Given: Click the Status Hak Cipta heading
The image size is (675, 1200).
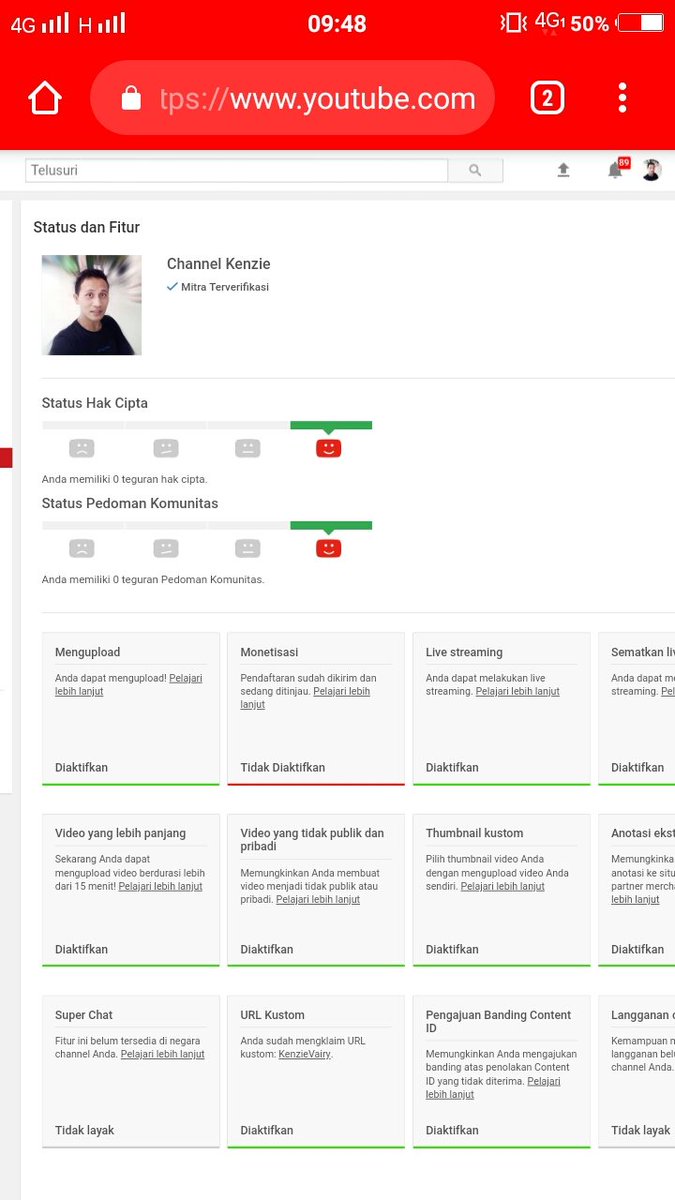Looking at the screenshot, I should 94,404.
